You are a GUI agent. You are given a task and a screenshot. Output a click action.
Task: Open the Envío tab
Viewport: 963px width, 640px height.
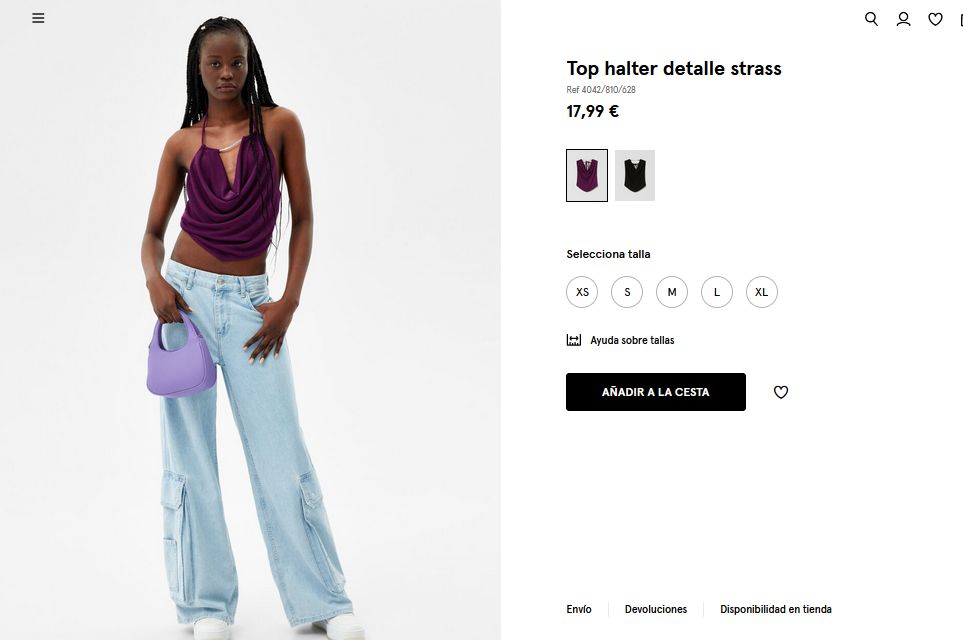579,609
